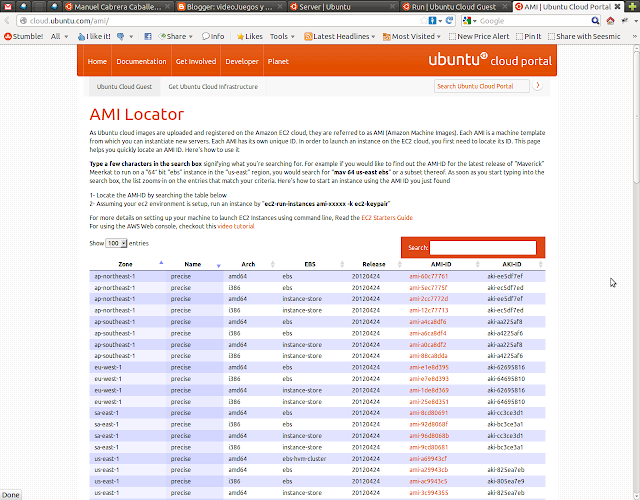Select the ebs-hvm-cluster cell in us-east-1 row
The width and height of the screenshot is (640, 500).
[304, 458]
